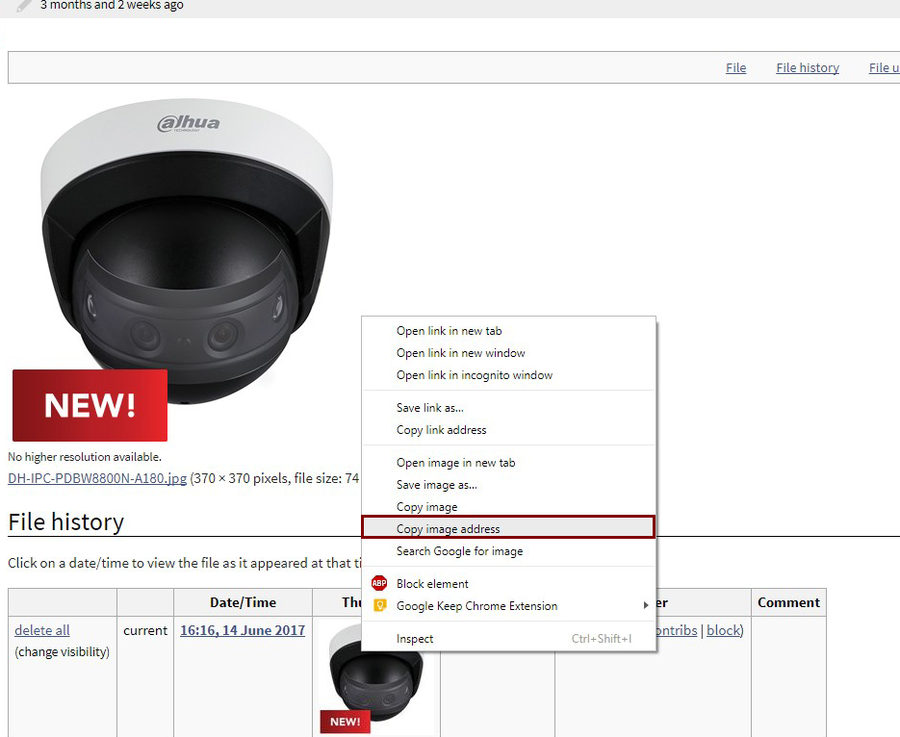
Task: Expand the Google Keep submenu arrow
Action: [646, 605]
